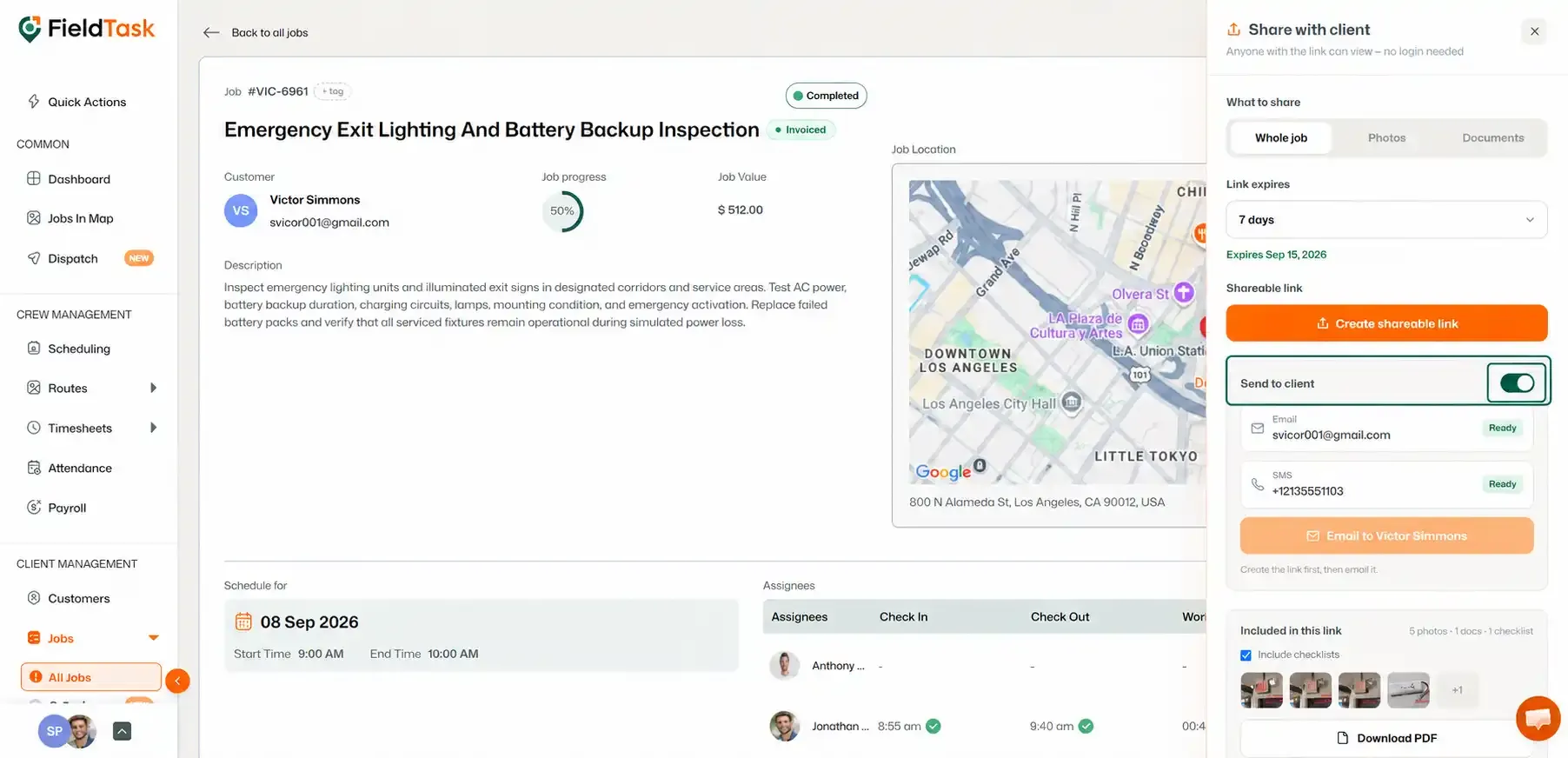Click the Los Angeles City Hall map marker

(x=1073, y=402)
